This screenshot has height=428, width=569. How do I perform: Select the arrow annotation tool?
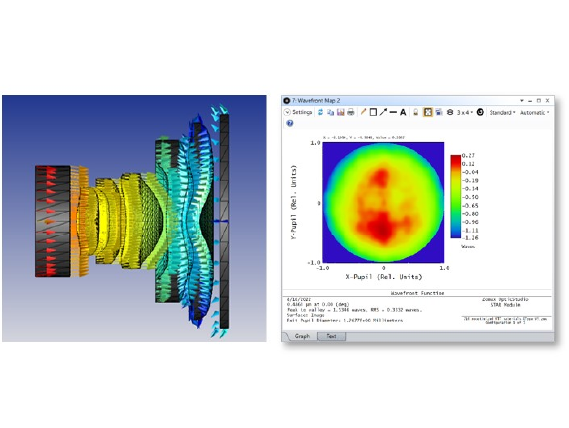tap(383, 112)
